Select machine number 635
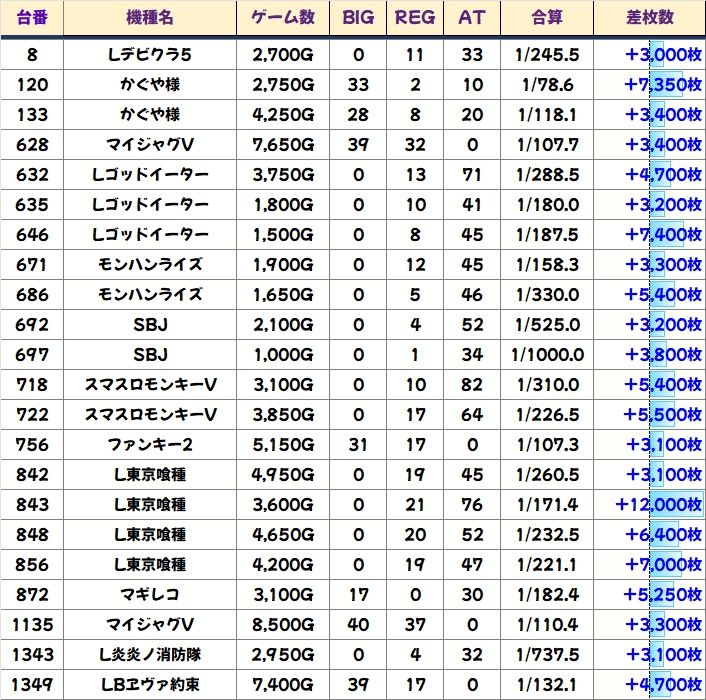706x700 pixels. coord(32,205)
